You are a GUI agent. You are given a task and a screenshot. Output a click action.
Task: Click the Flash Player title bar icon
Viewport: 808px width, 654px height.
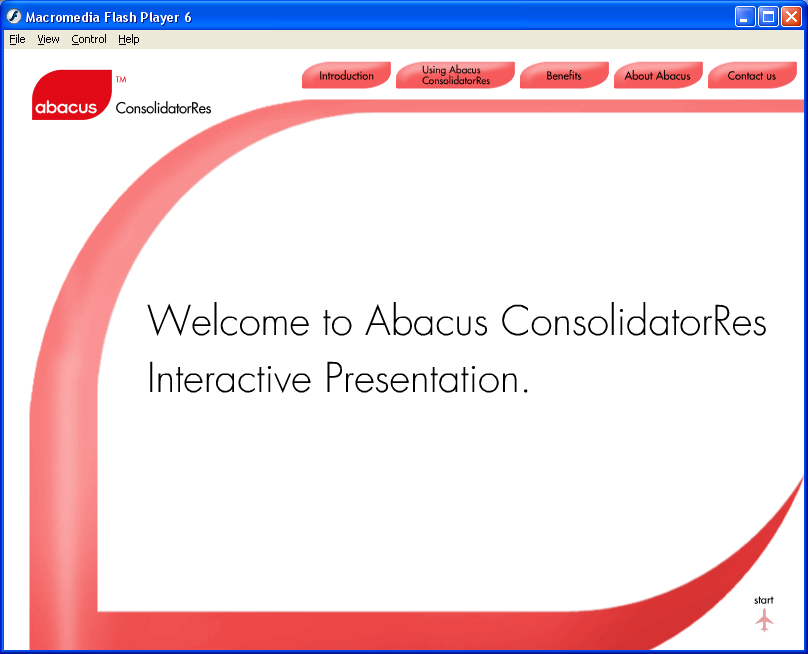[13, 16]
